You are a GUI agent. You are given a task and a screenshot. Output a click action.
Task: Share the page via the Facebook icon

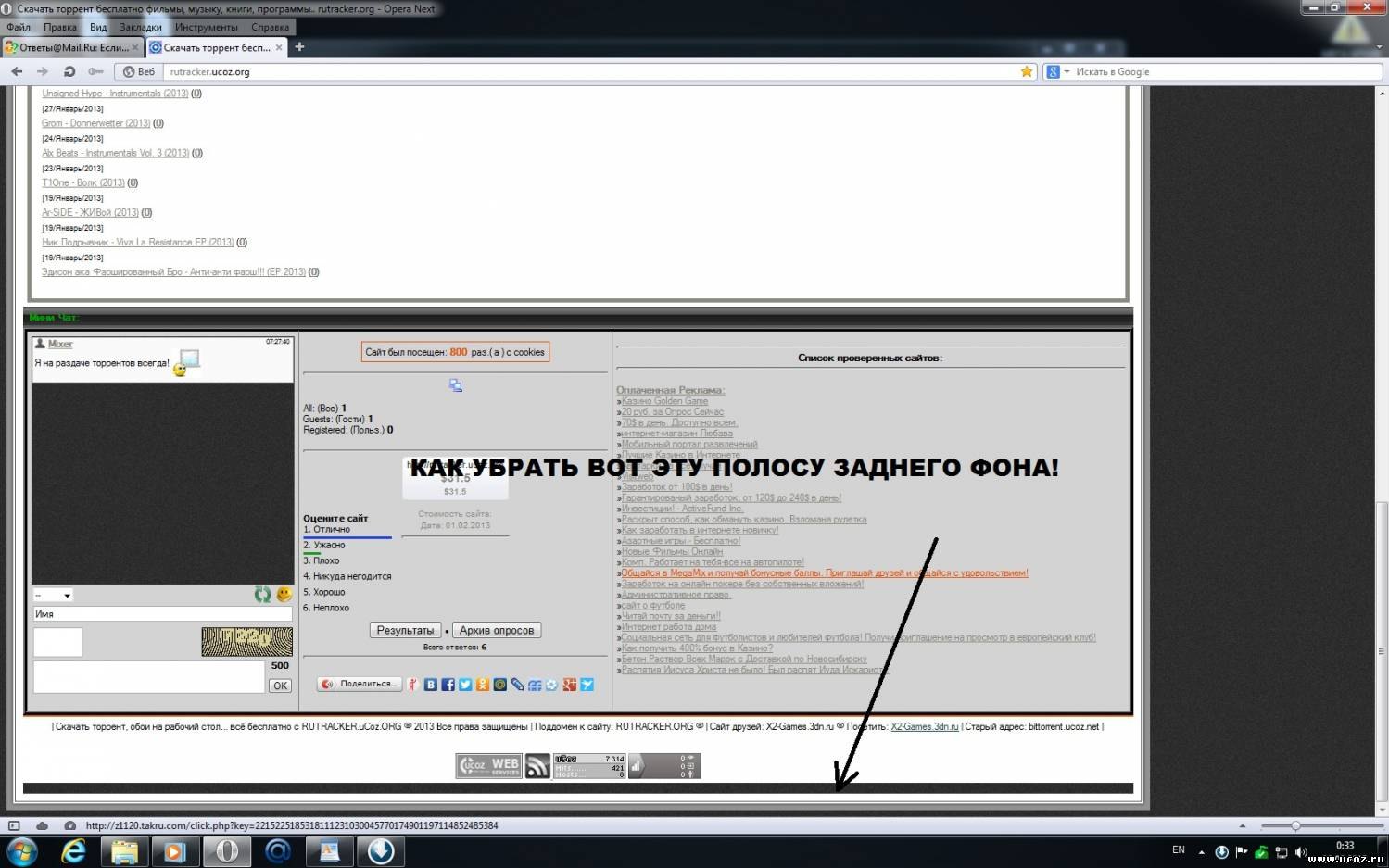point(448,685)
